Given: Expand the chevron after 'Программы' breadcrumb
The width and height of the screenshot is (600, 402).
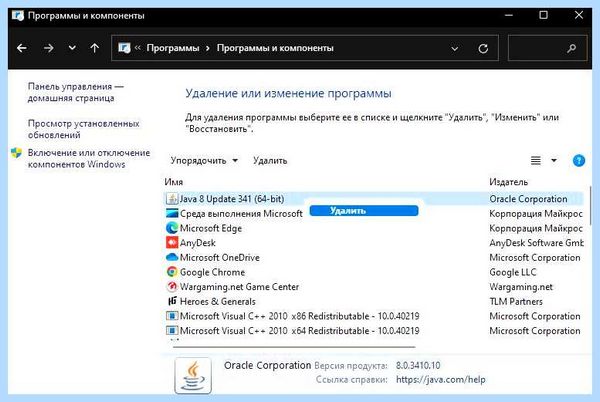Looking at the screenshot, I should [x=208, y=49].
